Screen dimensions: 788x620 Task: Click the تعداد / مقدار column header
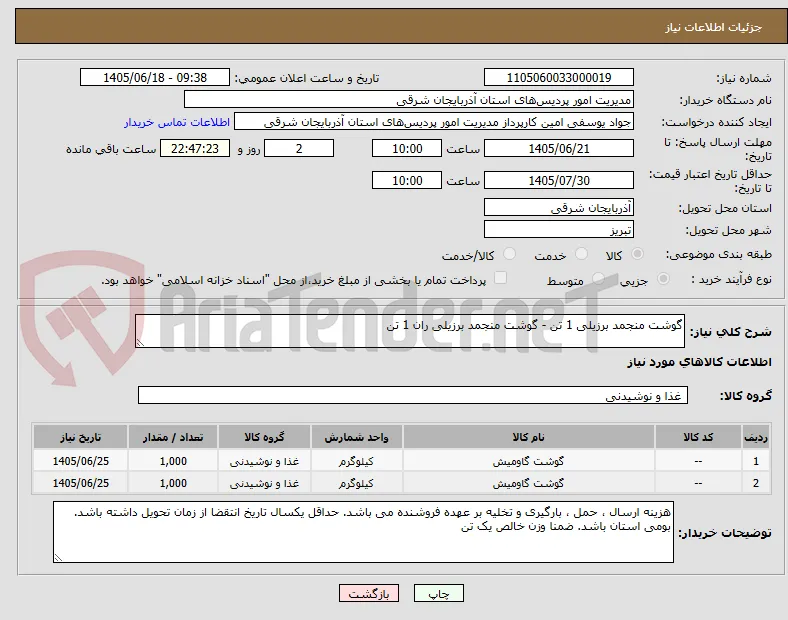coord(173,437)
